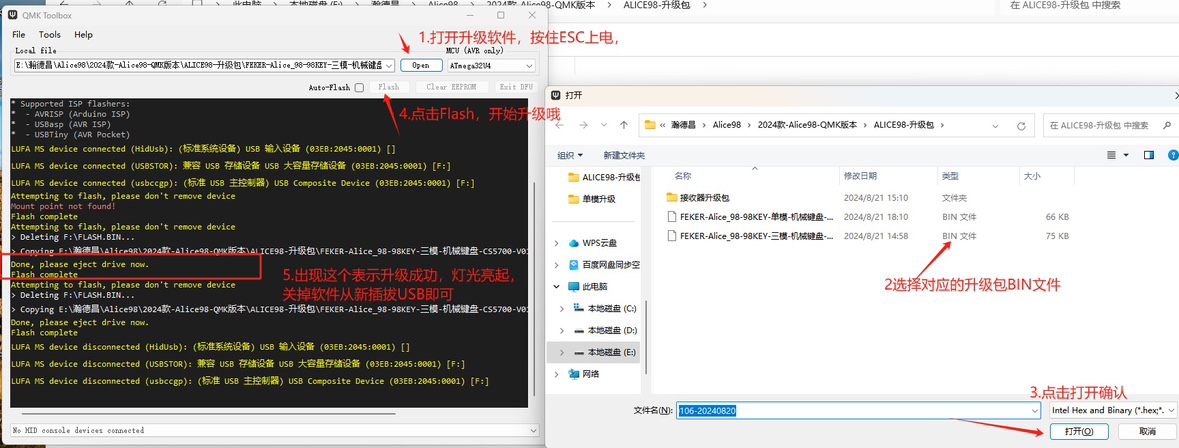Screen dimensions: 1179x448
Task: Click the 文件名 filename input field
Action: click(850, 410)
